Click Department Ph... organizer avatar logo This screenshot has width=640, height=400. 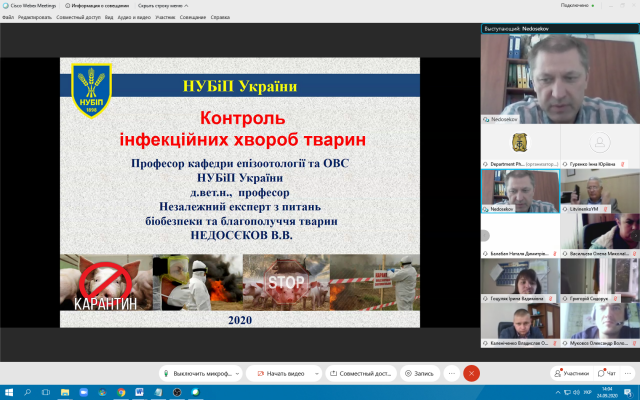[x=520, y=142]
